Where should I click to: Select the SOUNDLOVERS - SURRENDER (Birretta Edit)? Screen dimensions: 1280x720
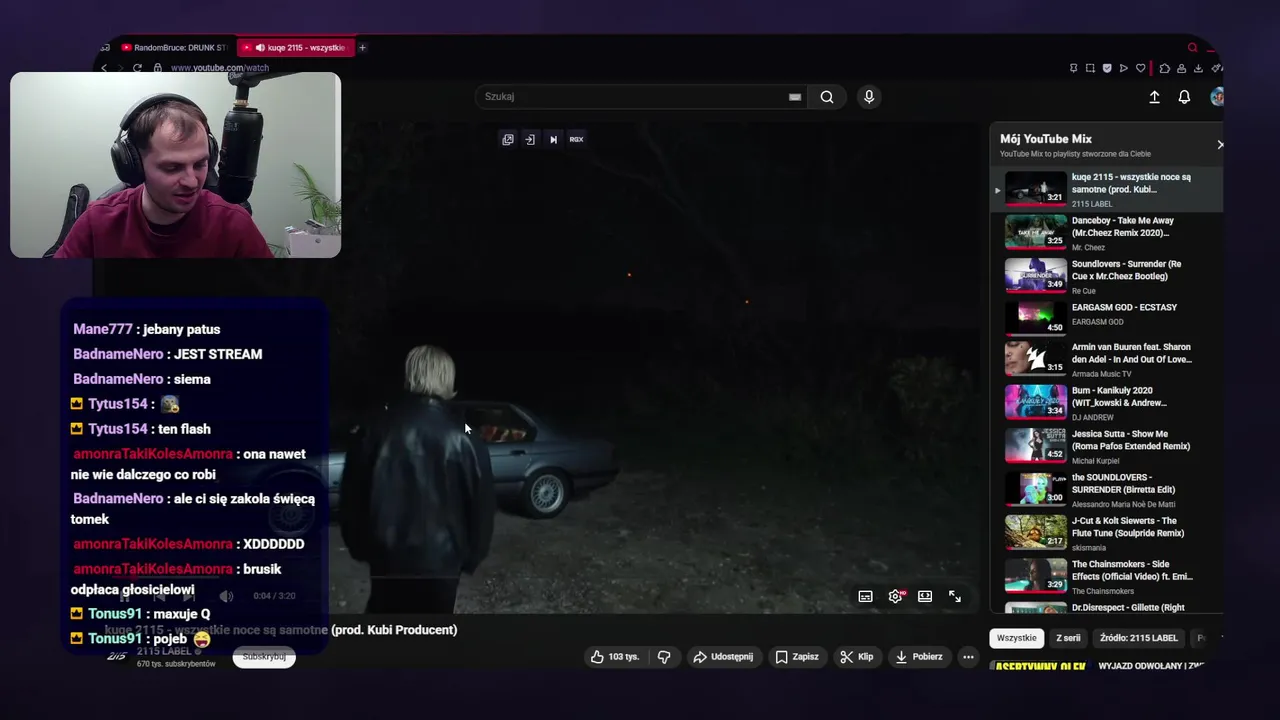pyautogui.click(x=1107, y=489)
